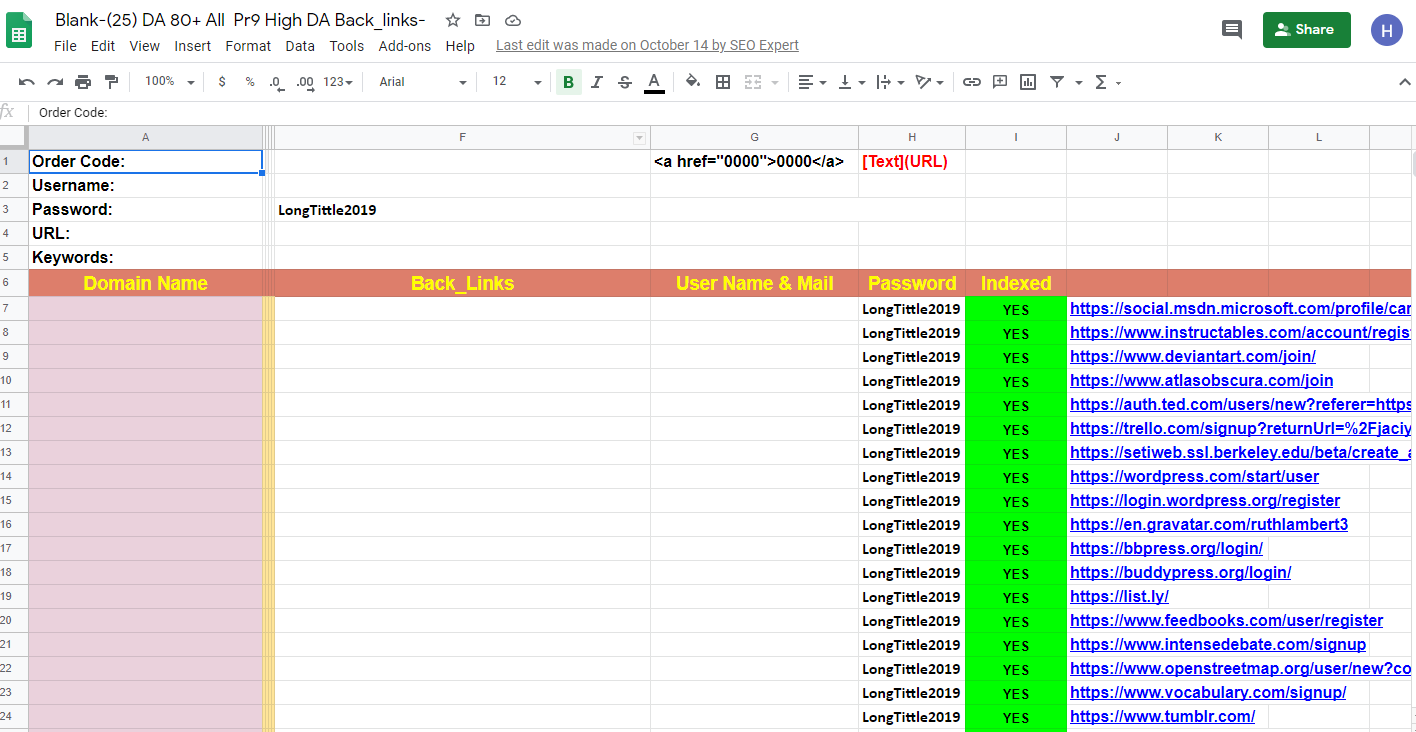Image resolution: width=1416 pixels, height=732 pixels.
Task: Insert a link
Action: tap(971, 81)
